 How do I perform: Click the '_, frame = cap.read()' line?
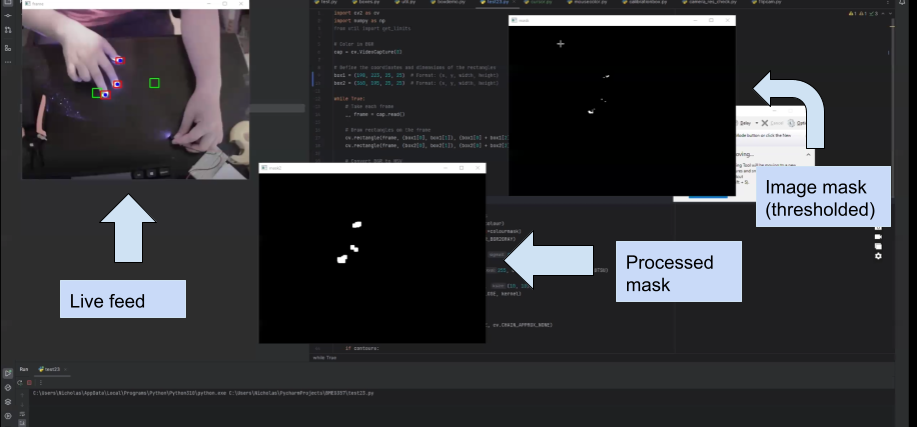(x=374, y=115)
